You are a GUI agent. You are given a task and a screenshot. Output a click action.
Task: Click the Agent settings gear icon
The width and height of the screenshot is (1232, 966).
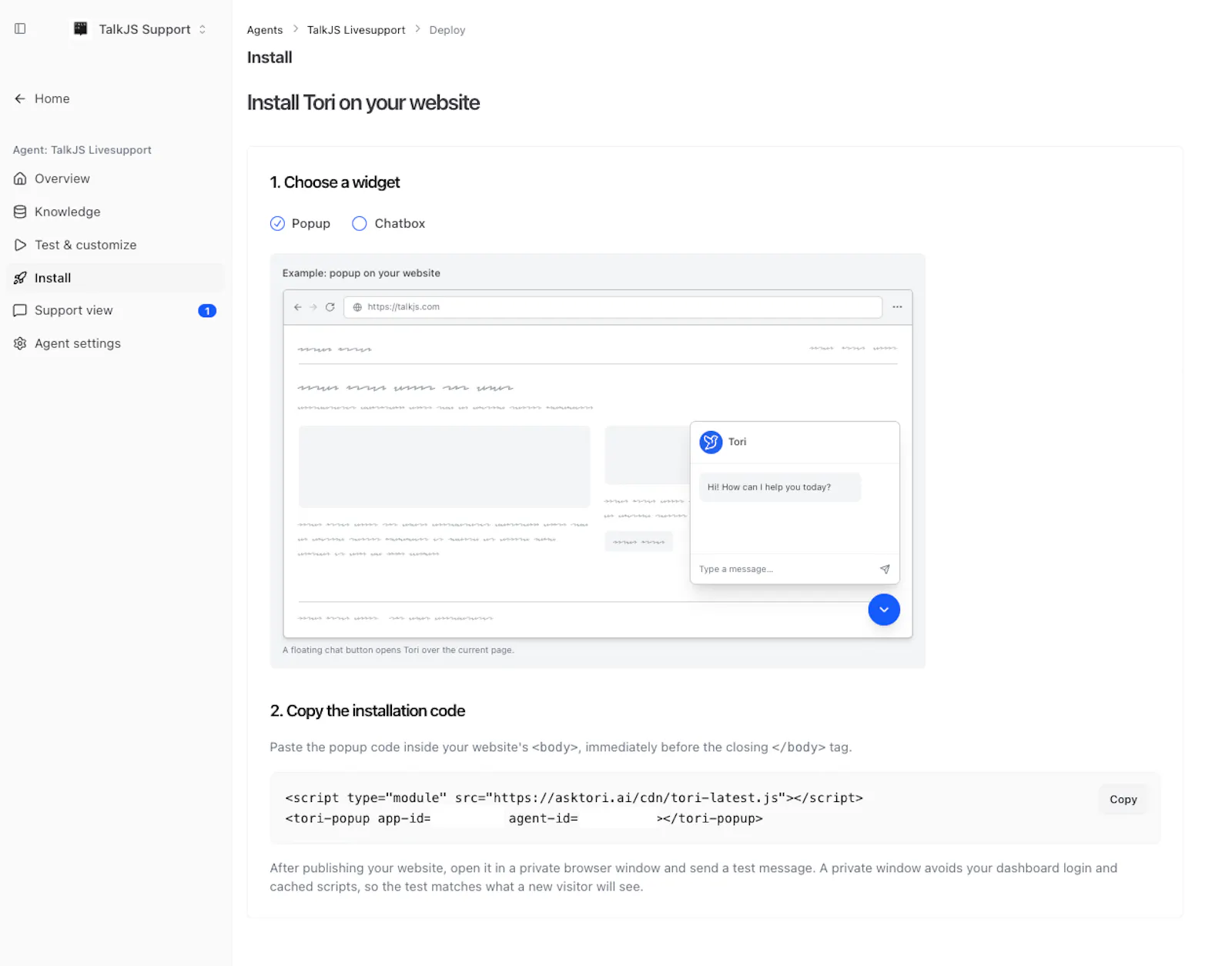coord(20,343)
